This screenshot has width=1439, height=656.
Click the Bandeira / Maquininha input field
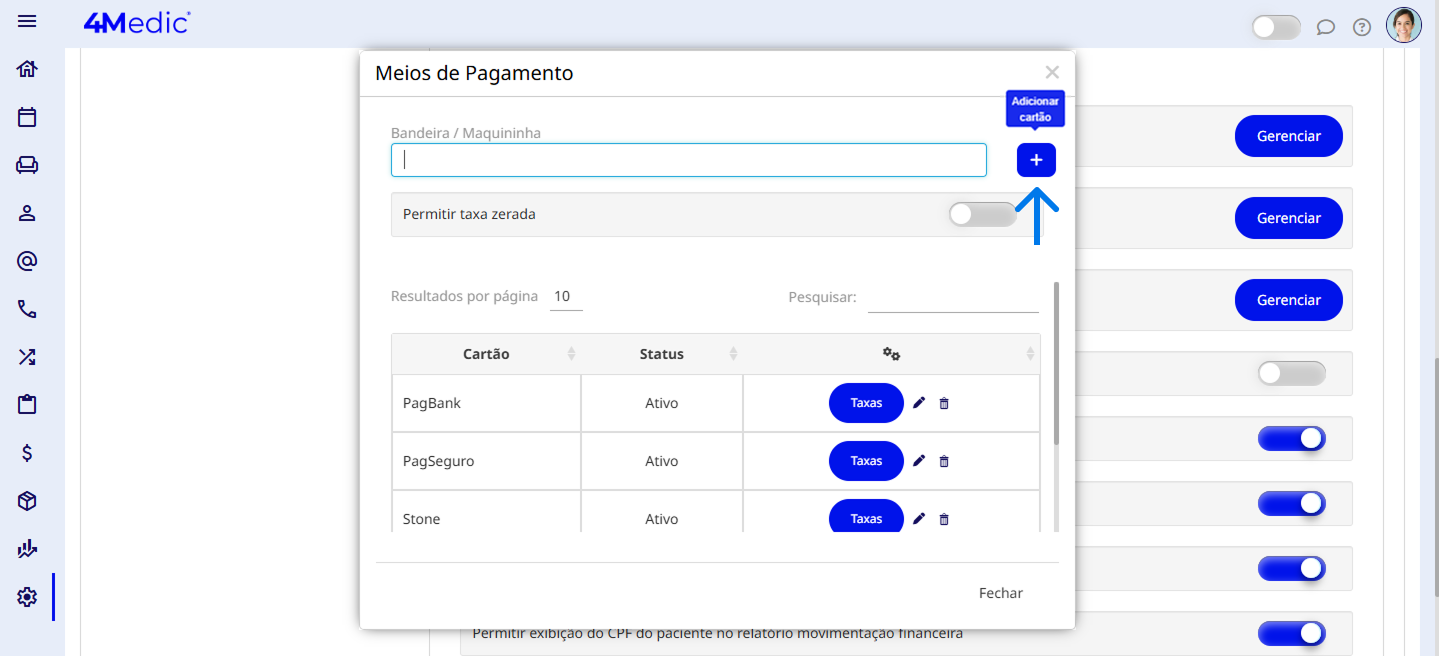click(688, 160)
